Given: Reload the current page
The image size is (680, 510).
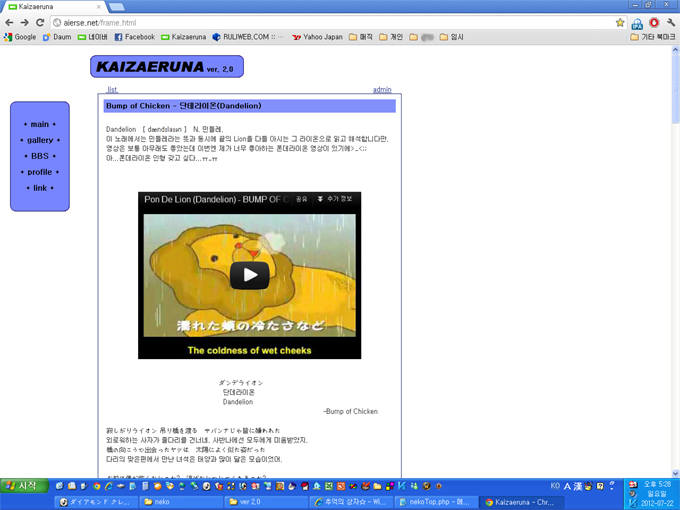Looking at the screenshot, I should point(40,23).
